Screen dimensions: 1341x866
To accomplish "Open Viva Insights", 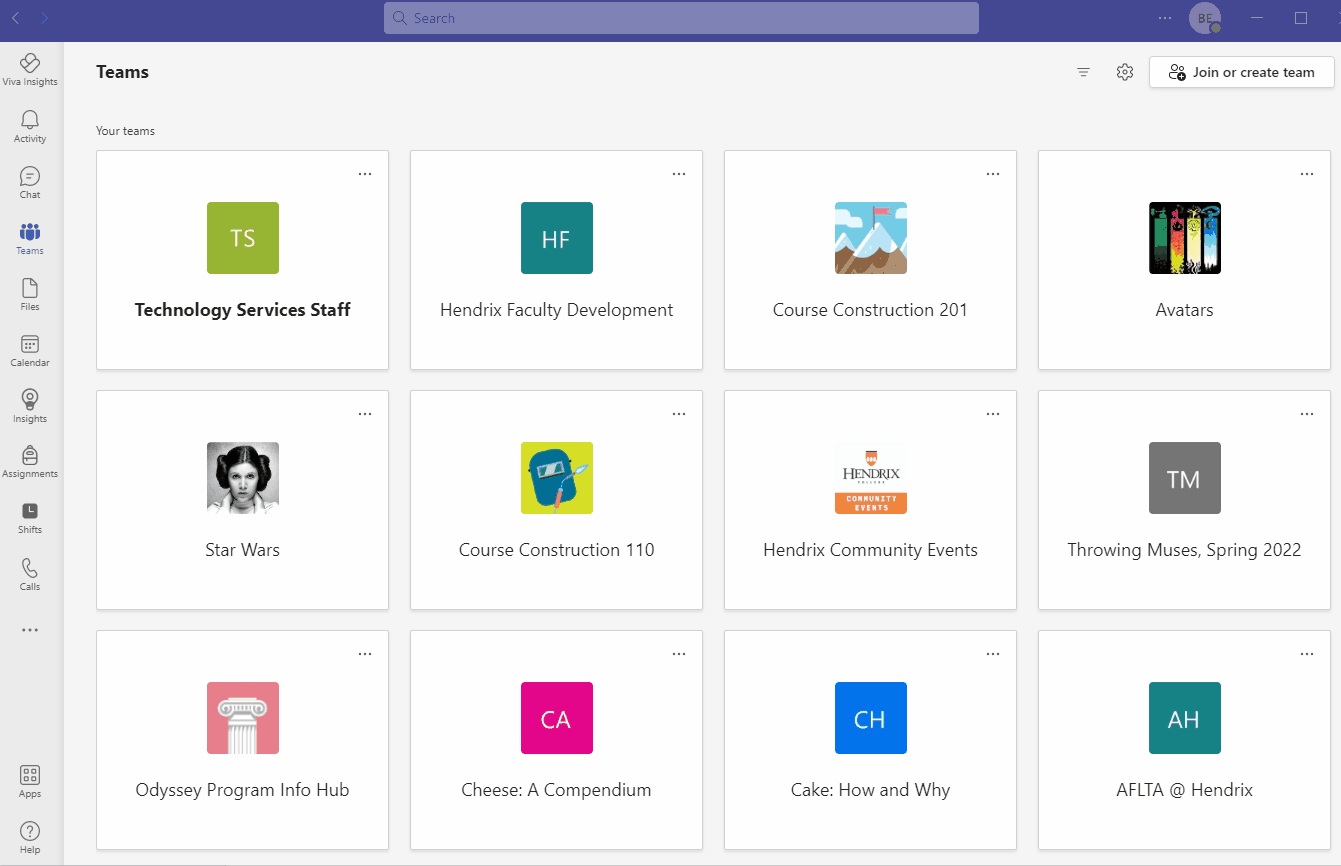I will pos(29,68).
